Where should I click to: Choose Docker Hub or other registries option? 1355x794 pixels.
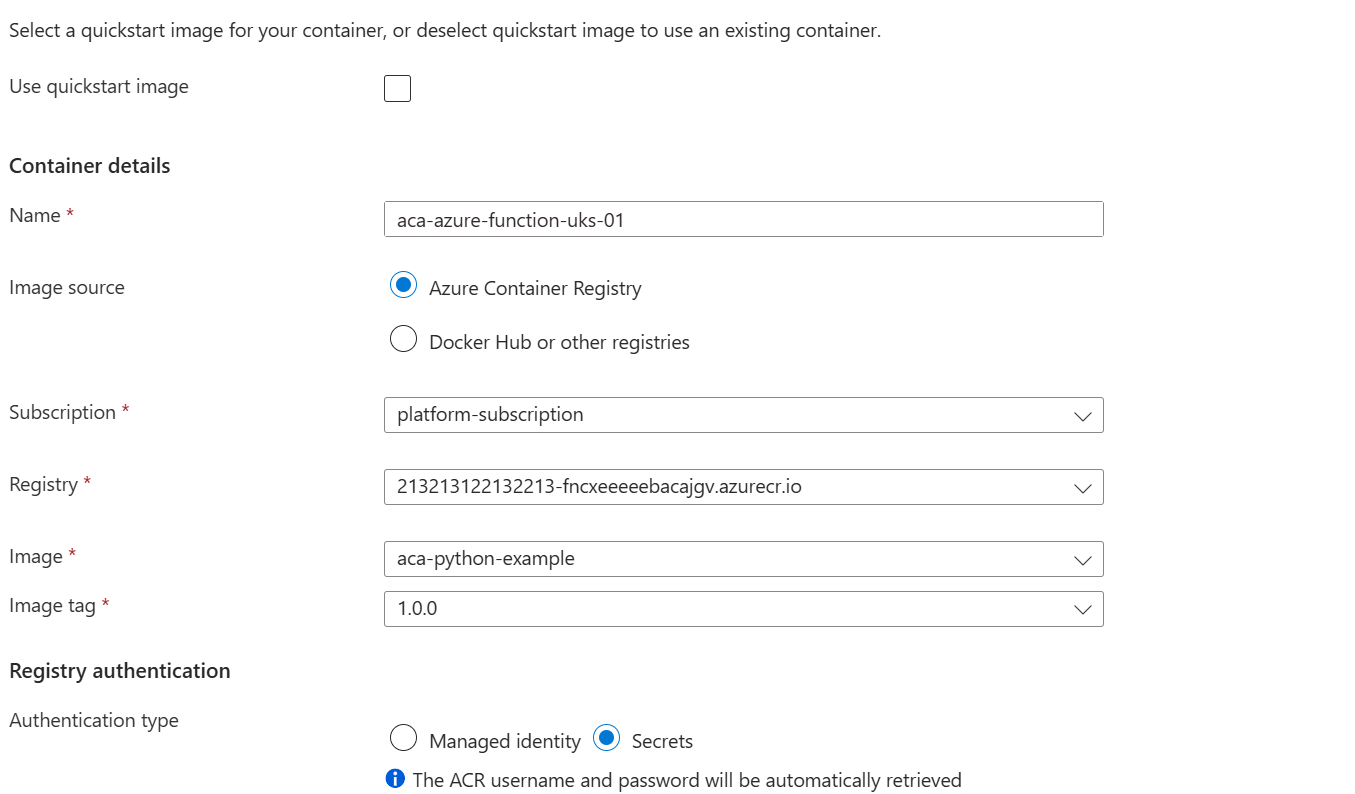(403, 340)
